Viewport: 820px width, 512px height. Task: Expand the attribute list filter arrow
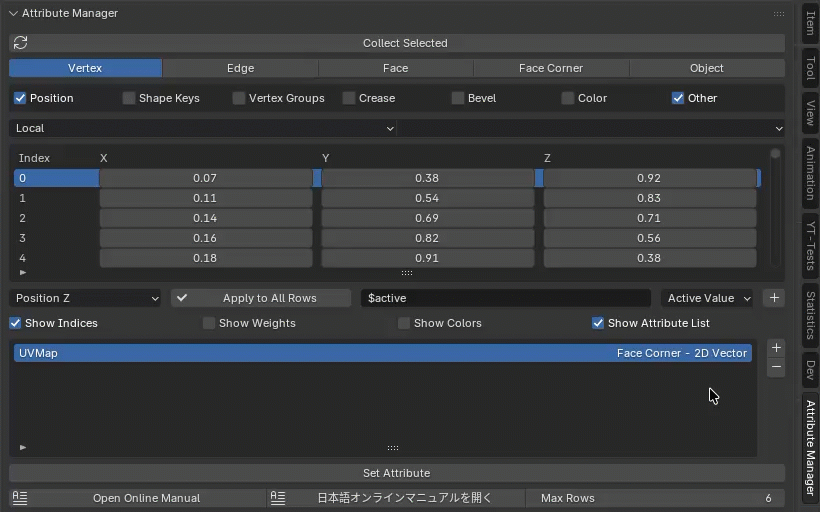(23, 447)
